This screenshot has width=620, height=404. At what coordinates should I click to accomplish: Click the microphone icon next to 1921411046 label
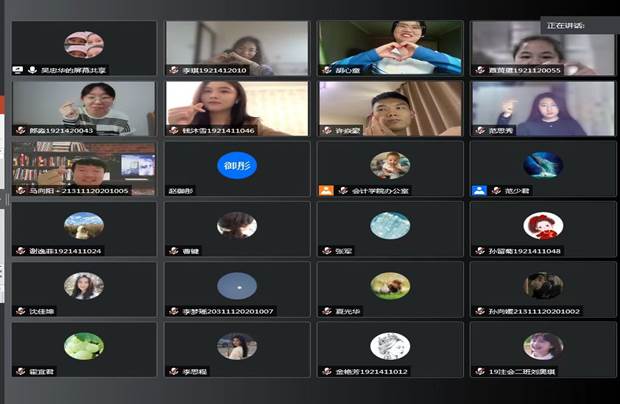pos(173,130)
